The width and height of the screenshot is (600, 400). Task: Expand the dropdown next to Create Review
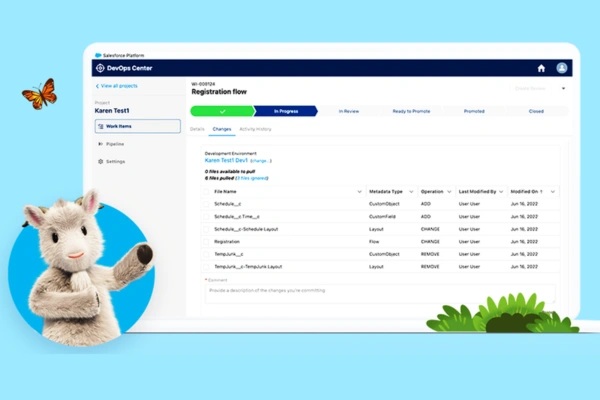[x=563, y=88]
